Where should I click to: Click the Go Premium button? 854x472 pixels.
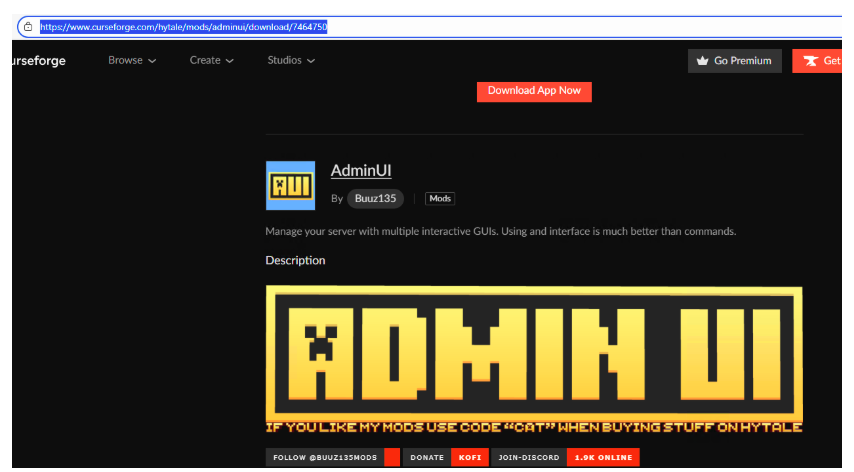click(734, 61)
